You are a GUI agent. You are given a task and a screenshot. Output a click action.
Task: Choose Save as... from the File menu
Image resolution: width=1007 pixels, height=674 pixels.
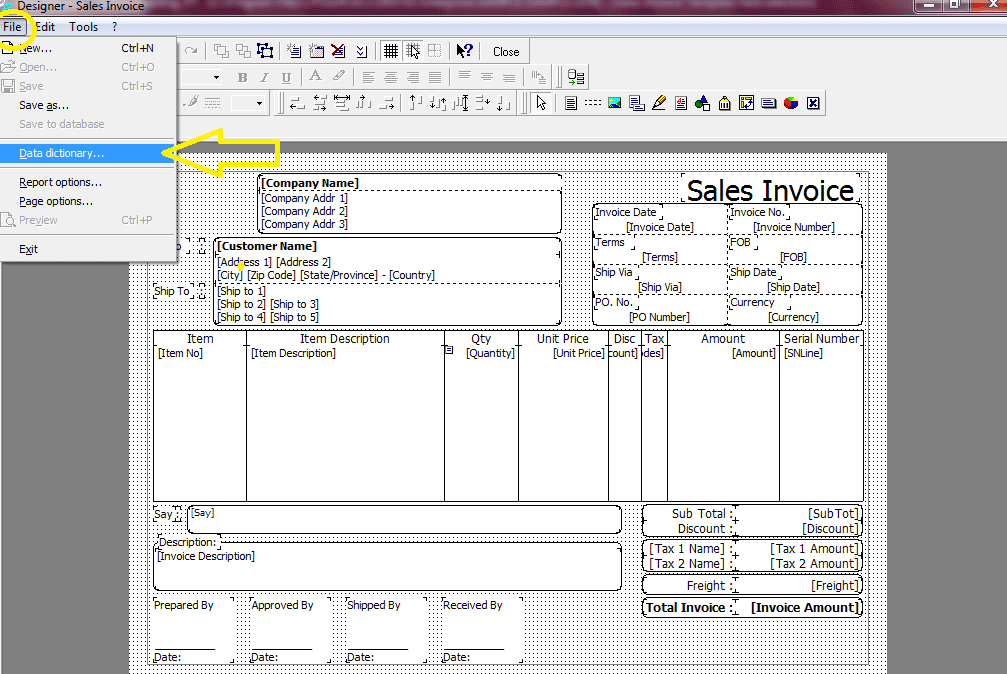tap(88, 105)
